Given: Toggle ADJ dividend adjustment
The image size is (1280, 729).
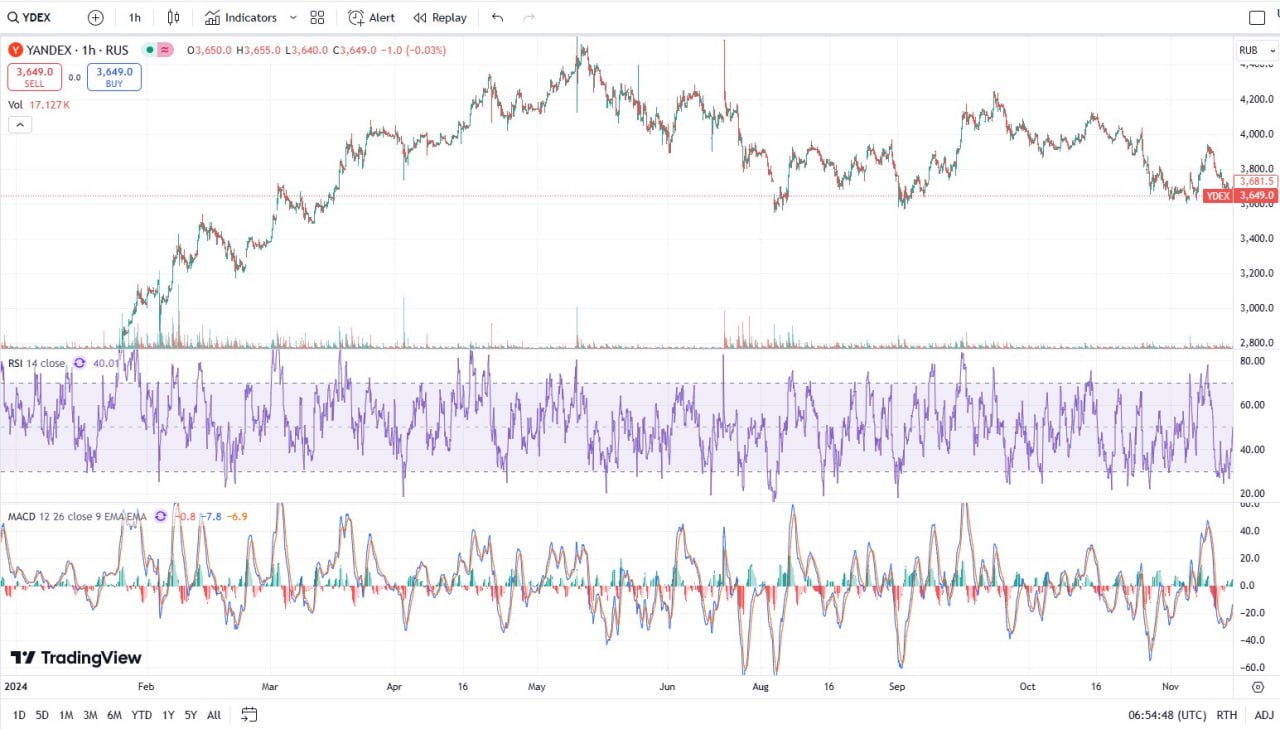Looking at the screenshot, I should [1264, 715].
